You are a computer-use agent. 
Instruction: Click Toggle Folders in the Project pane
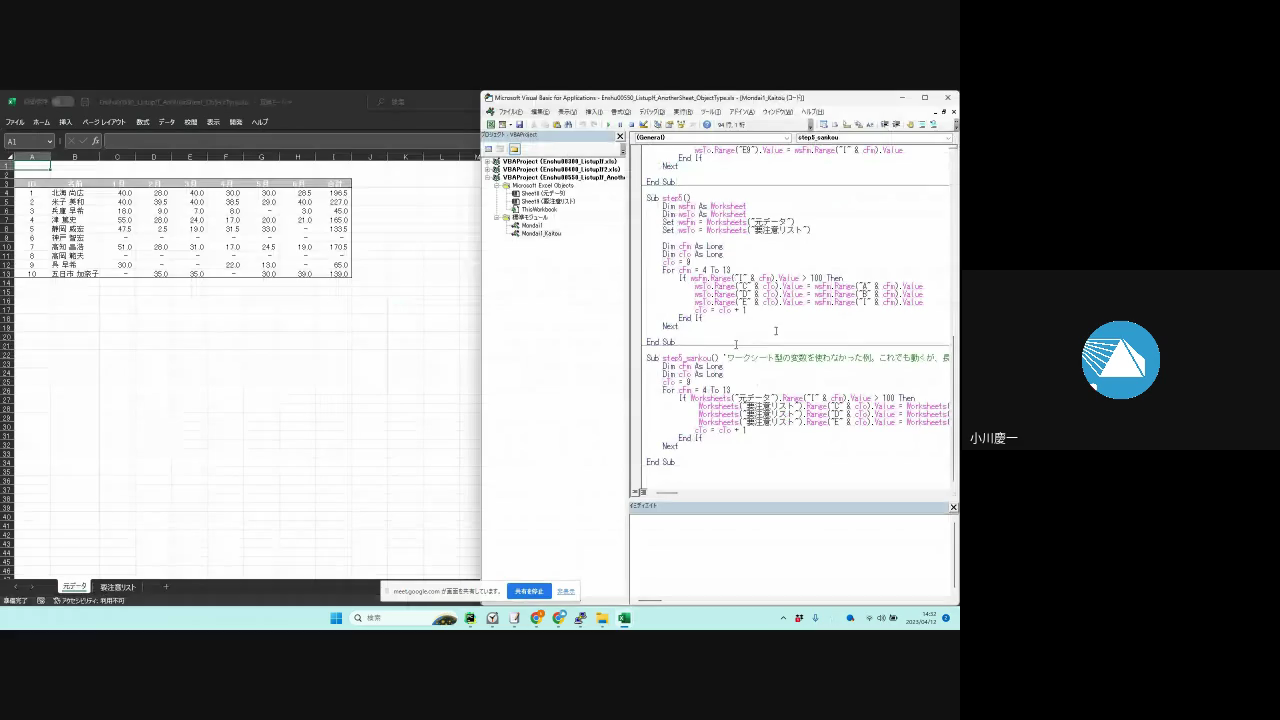(514, 149)
